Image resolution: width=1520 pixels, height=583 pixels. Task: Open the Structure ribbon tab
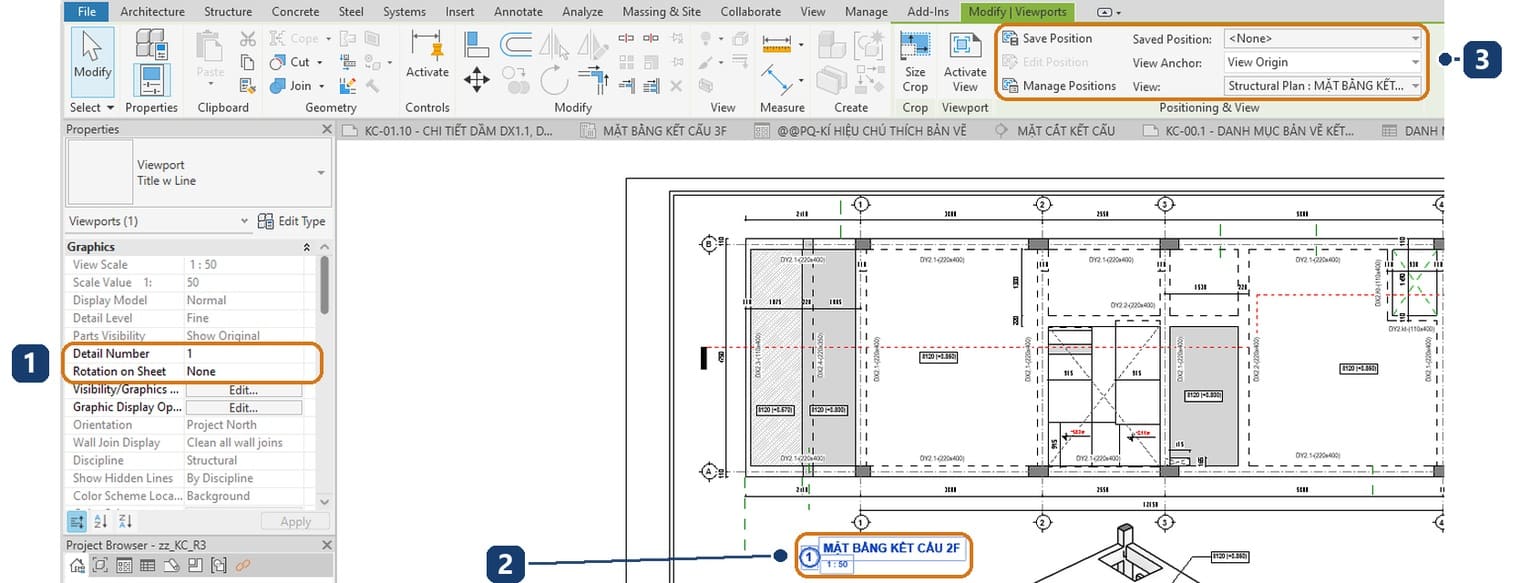click(x=228, y=12)
